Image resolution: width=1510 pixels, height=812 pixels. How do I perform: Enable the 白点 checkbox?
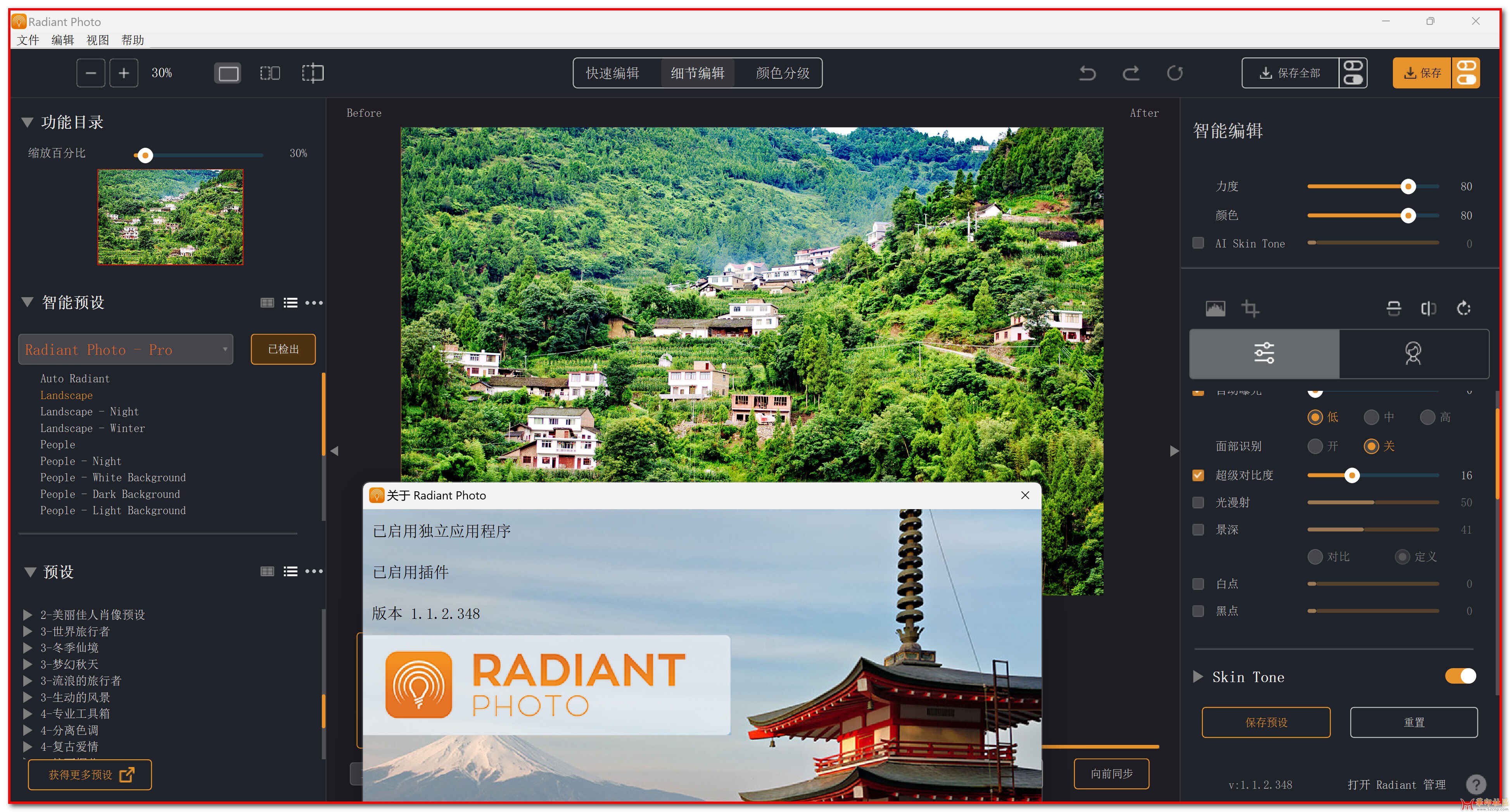click(x=1198, y=584)
